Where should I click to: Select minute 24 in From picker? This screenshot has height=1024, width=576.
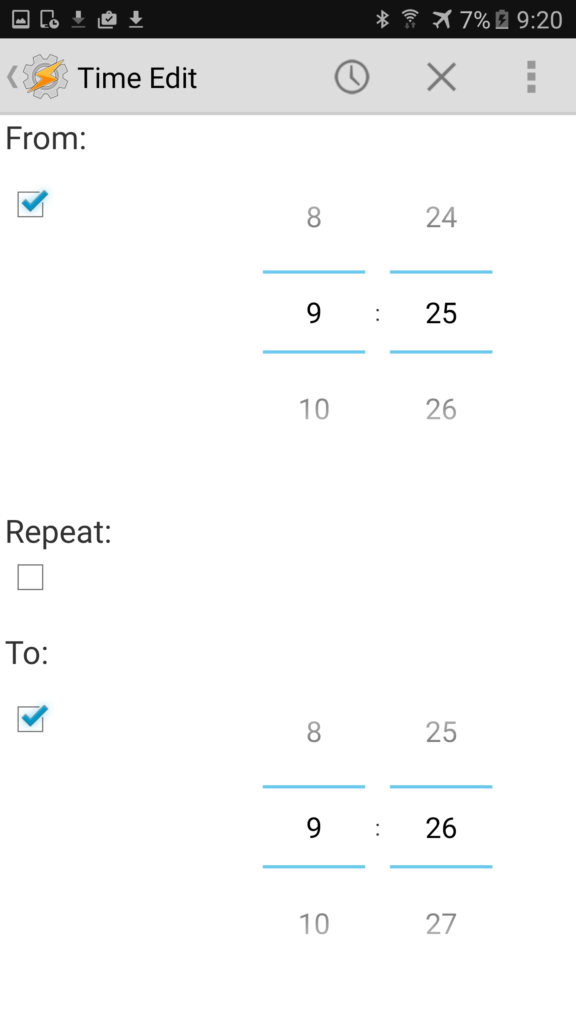[441, 217]
